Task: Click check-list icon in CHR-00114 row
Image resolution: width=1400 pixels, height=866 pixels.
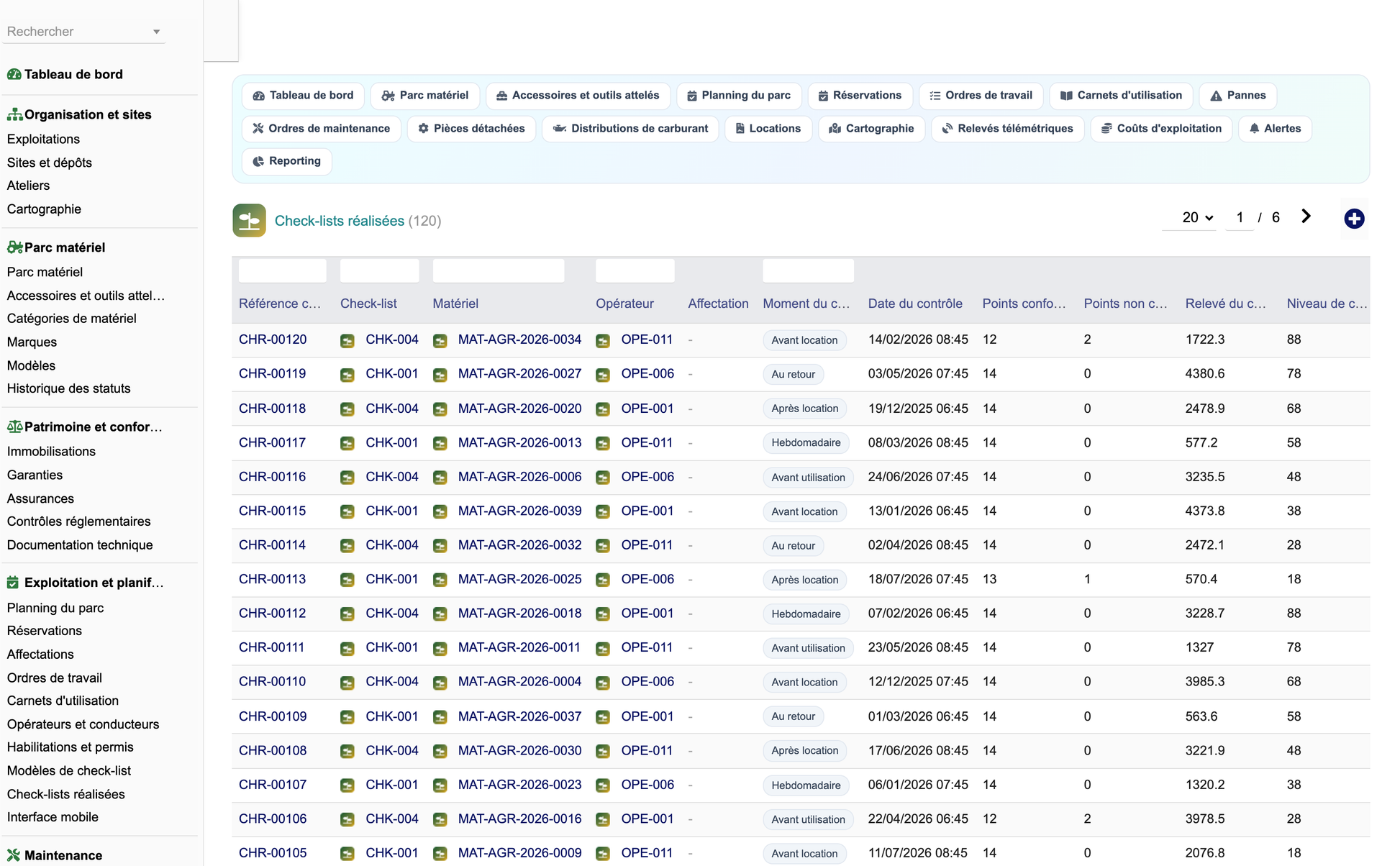Action: click(x=347, y=546)
